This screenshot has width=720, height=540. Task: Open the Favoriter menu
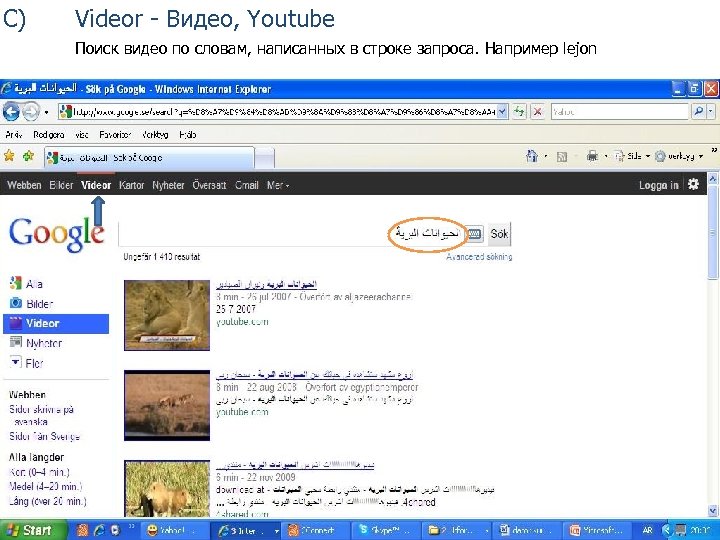(115, 135)
